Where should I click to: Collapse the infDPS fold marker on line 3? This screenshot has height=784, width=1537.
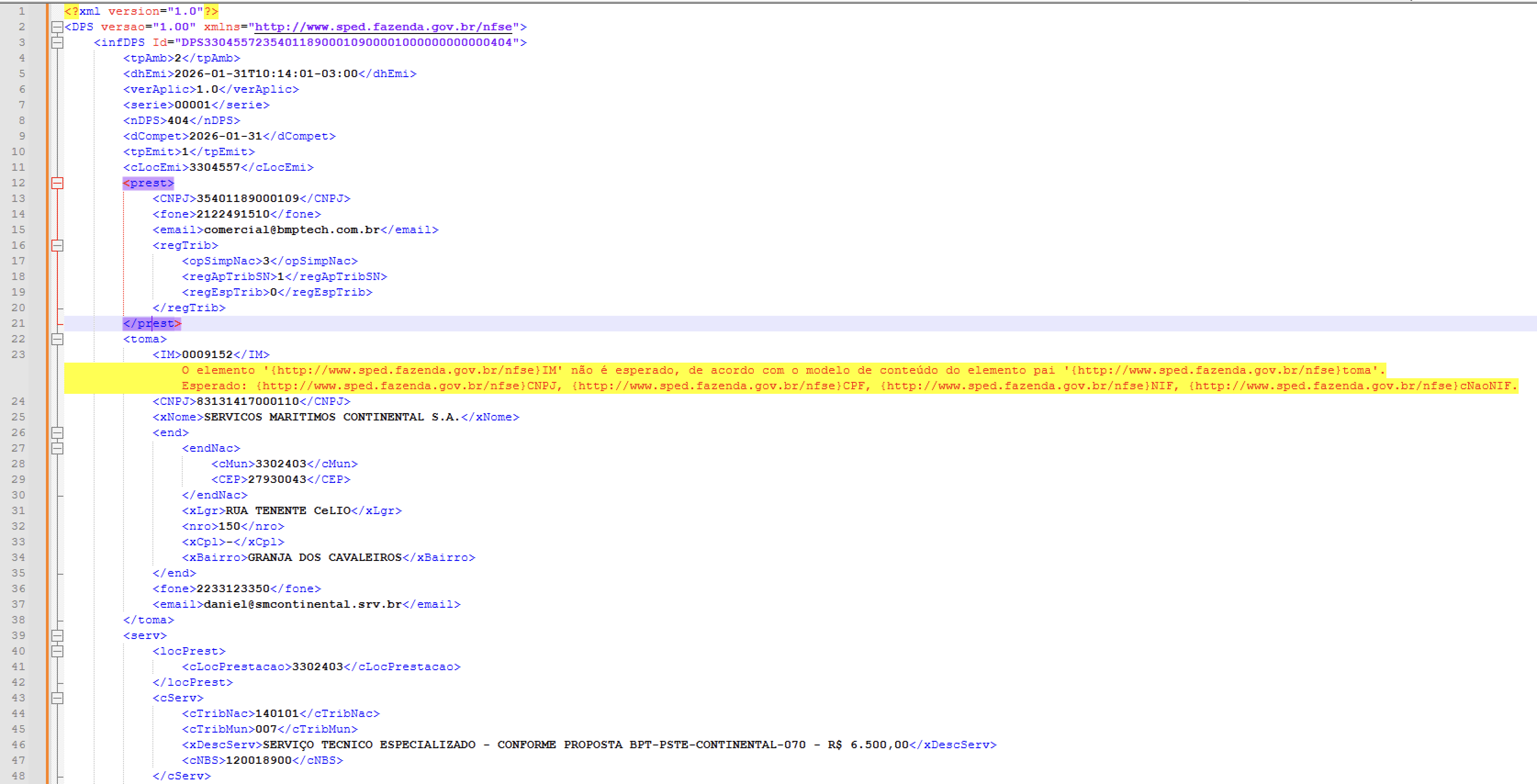[57, 42]
